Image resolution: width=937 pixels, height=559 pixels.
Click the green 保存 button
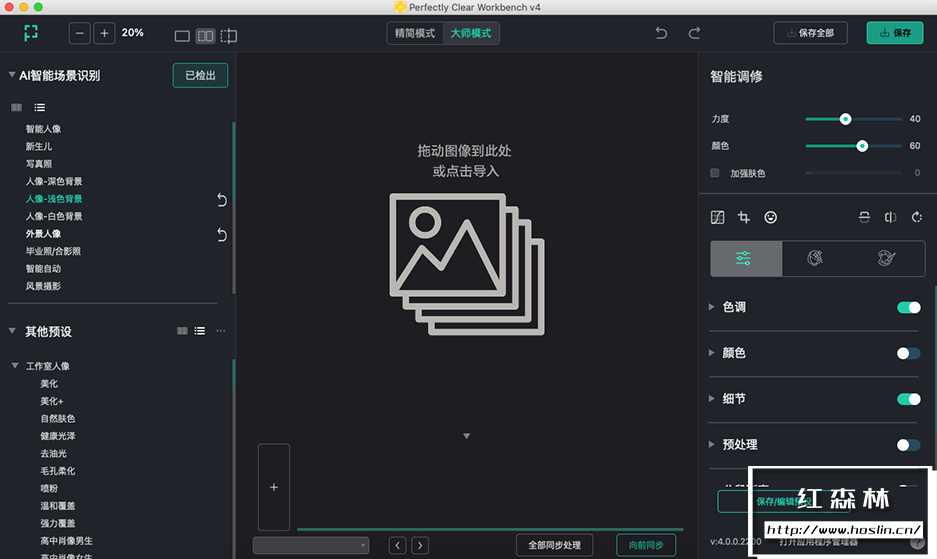[895, 33]
